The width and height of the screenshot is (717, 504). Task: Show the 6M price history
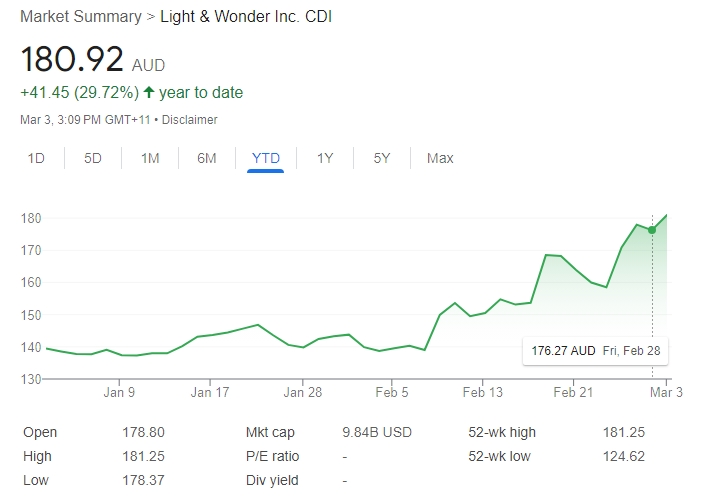click(207, 158)
